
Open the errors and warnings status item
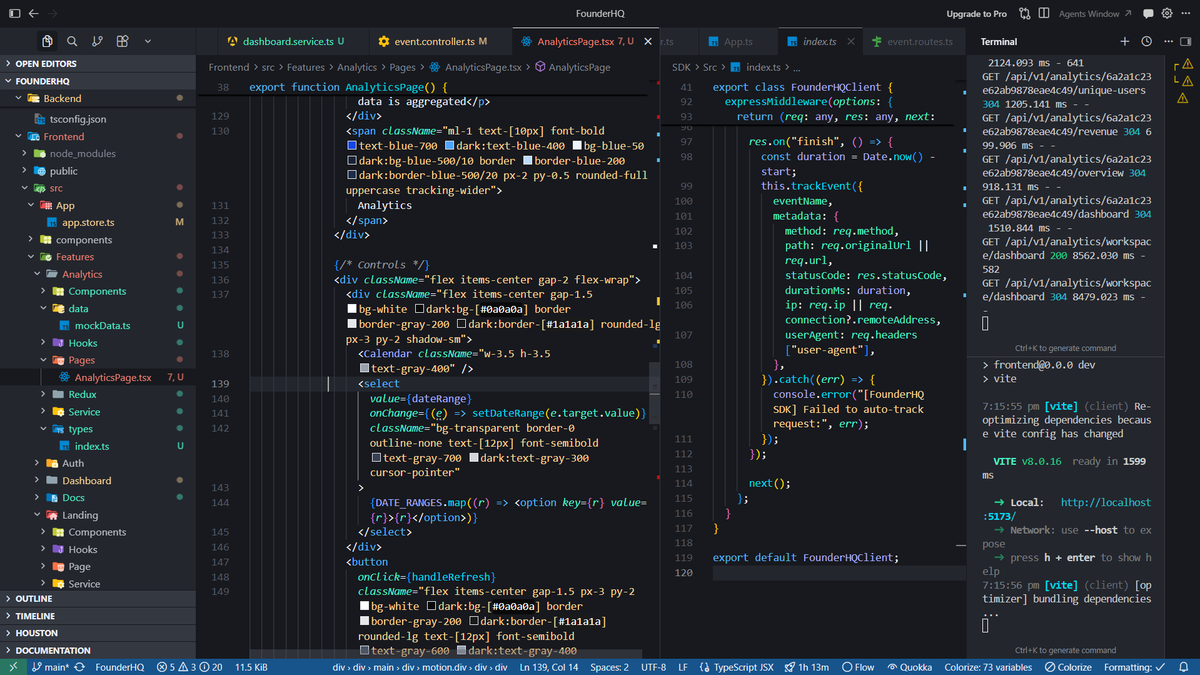pyautogui.click(x=190, y=667)
